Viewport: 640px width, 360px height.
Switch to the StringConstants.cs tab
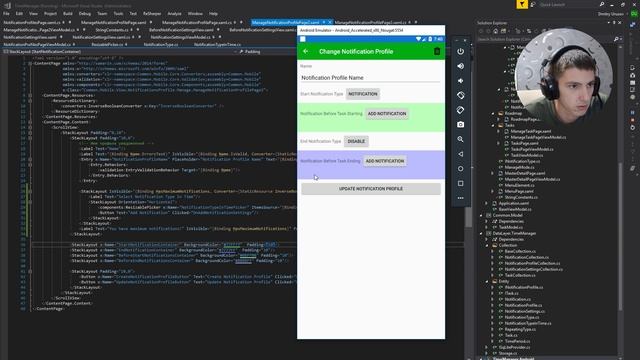click(112, 30)
